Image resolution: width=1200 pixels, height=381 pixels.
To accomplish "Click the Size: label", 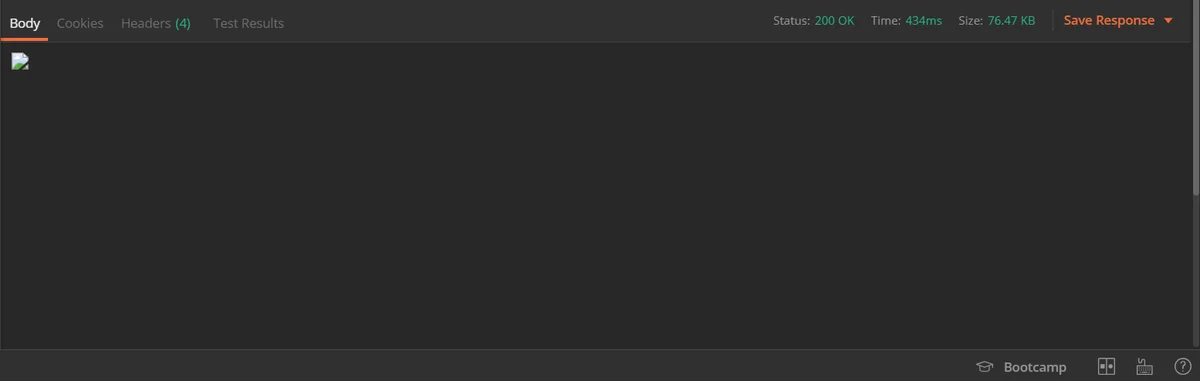I will pyautogui.click(x=971, y=20).
